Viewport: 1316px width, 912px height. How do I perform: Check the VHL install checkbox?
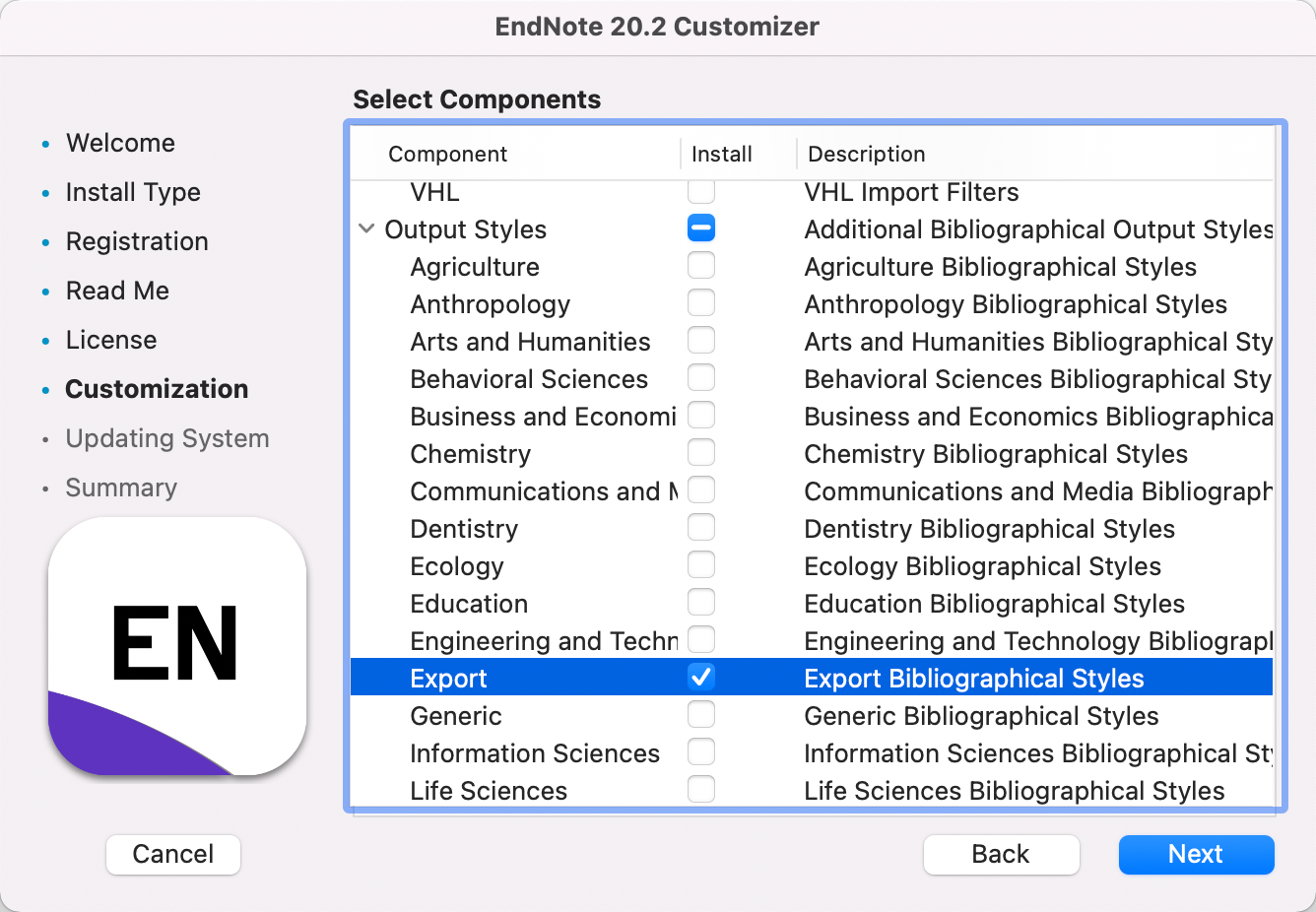701,191
